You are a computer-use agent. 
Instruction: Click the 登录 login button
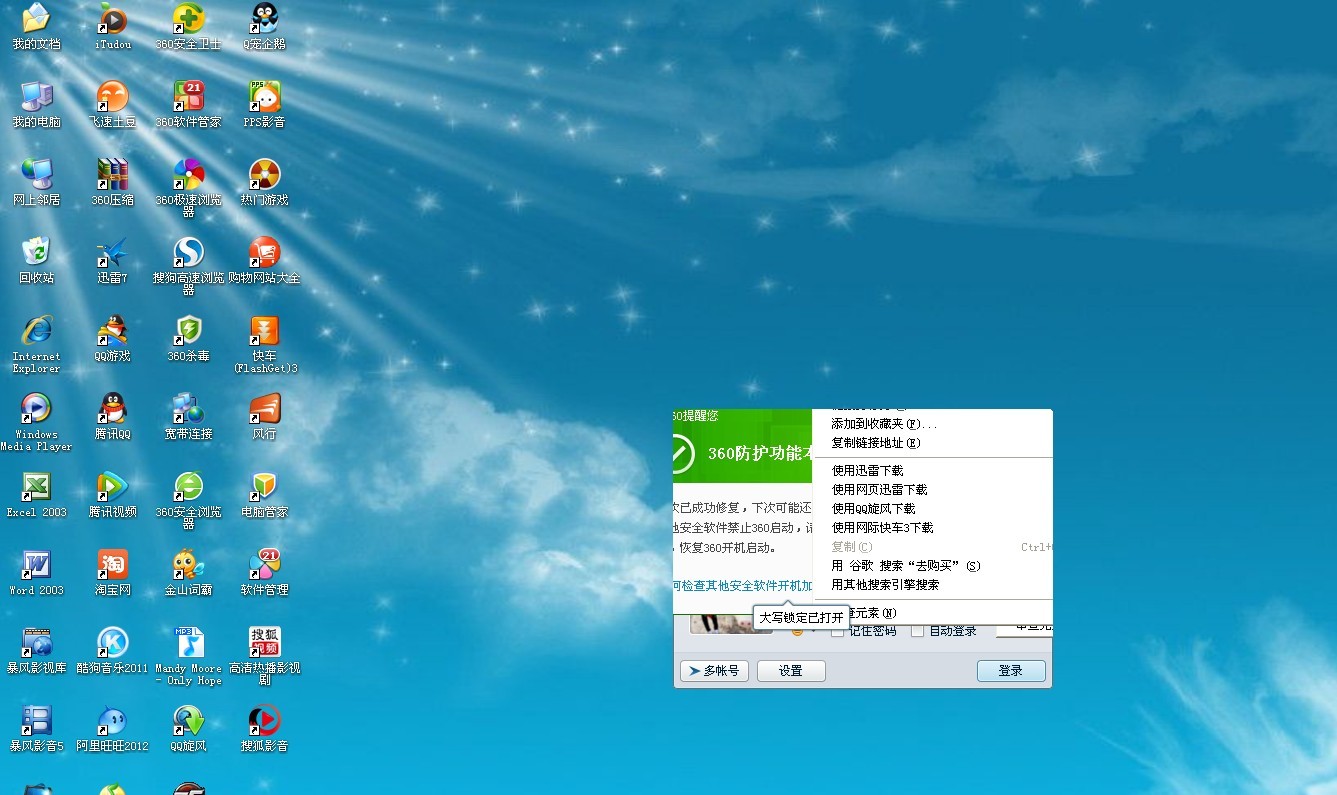tap(1011, 670)
